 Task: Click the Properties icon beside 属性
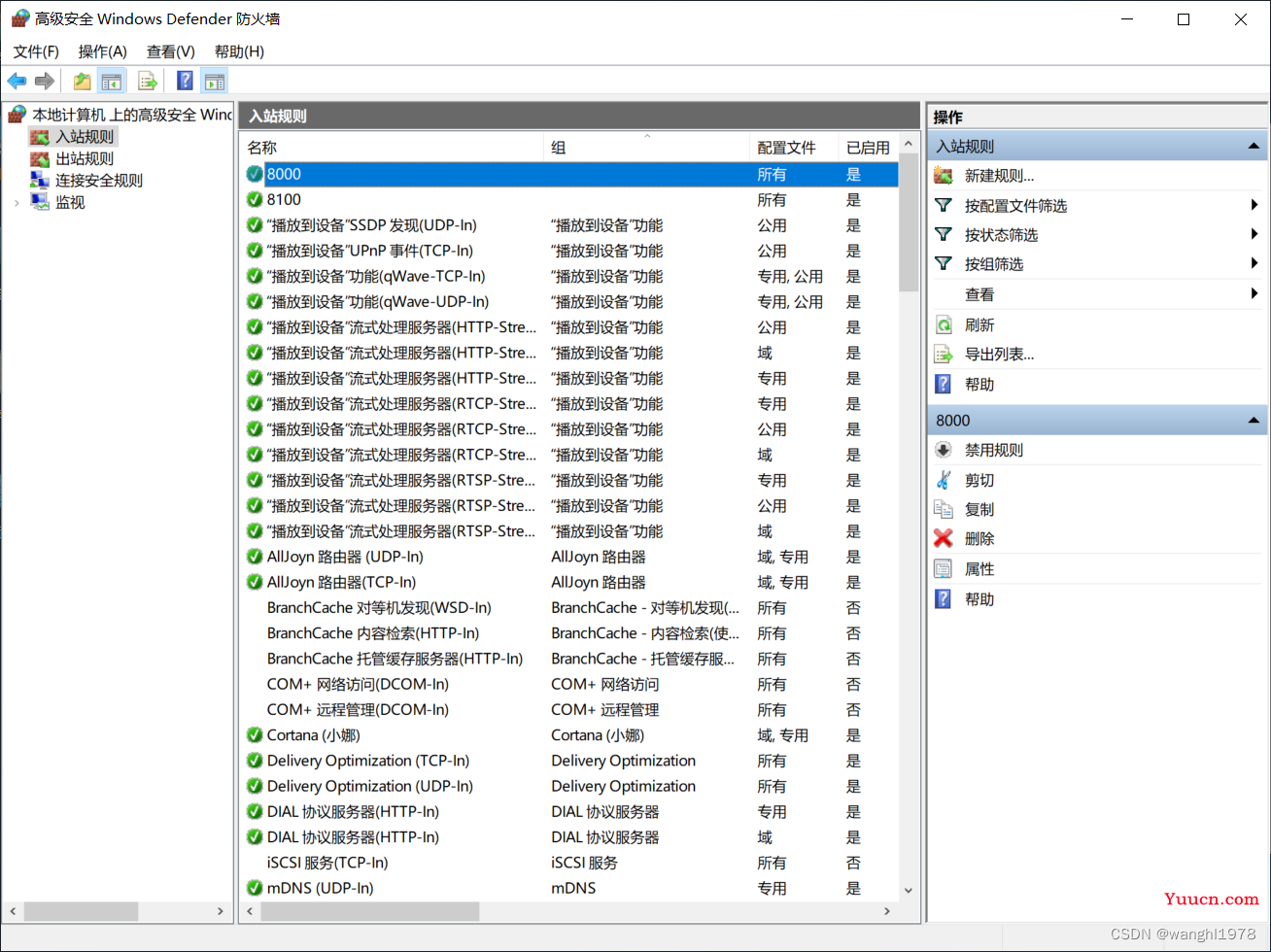pos(944,569)
